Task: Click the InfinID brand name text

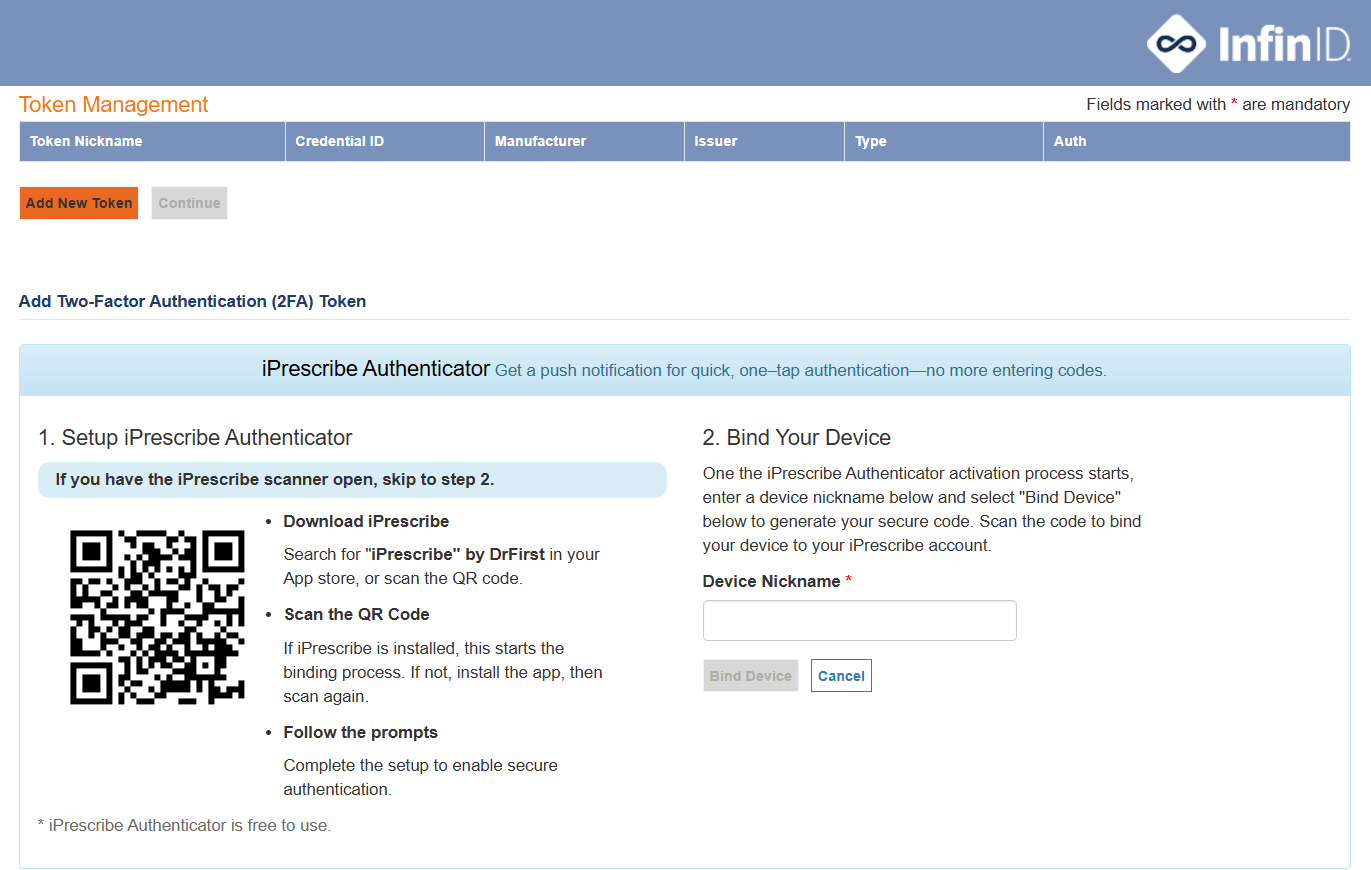Action: (1284, 45)
